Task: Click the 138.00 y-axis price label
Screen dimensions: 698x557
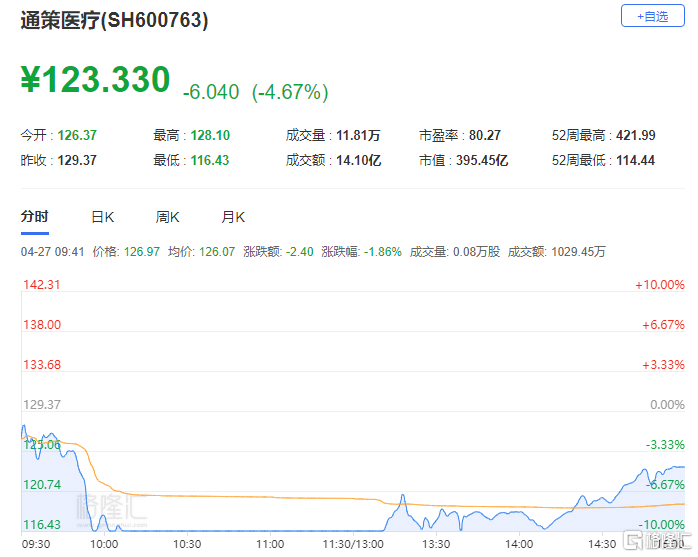Action: 42,325
